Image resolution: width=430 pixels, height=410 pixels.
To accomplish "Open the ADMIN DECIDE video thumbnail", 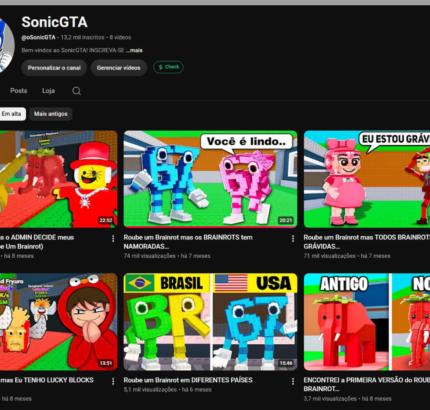I will pyautogui.click(x=58, y=179).
